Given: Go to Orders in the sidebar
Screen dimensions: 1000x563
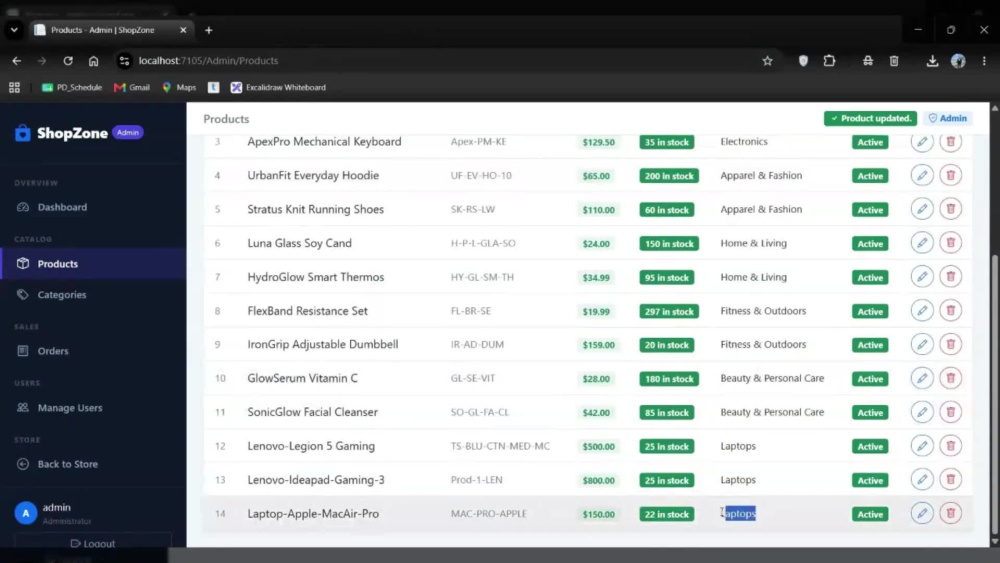Looking at the screenshot, I should click(93, 351).
